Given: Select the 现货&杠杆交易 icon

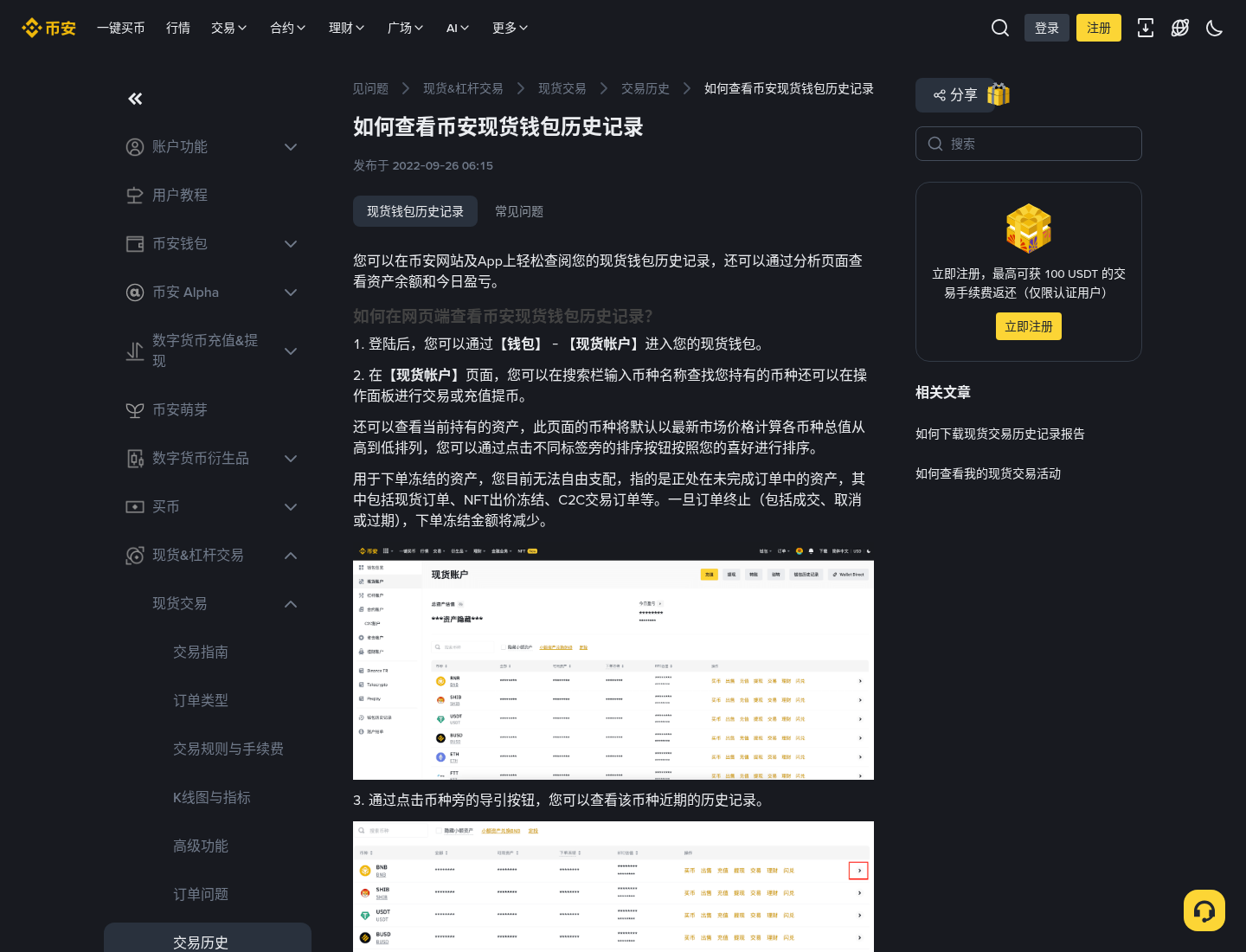Looking at the screenshot, I should tap(135, 556).
